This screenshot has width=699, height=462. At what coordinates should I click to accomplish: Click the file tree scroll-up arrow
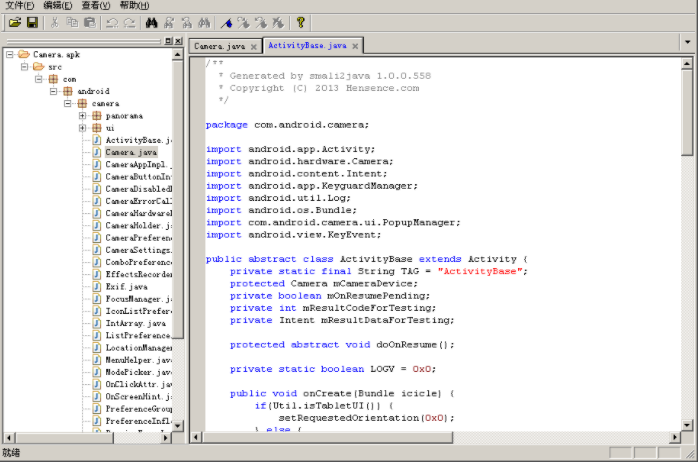click(178, 54)
